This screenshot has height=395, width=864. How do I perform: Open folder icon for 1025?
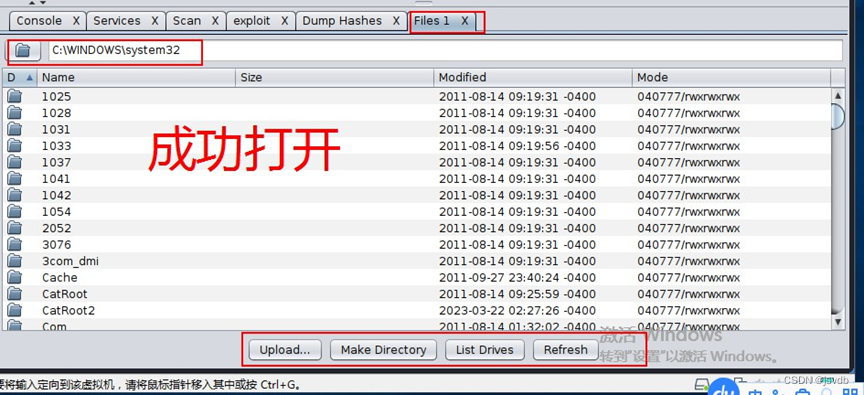14,96
